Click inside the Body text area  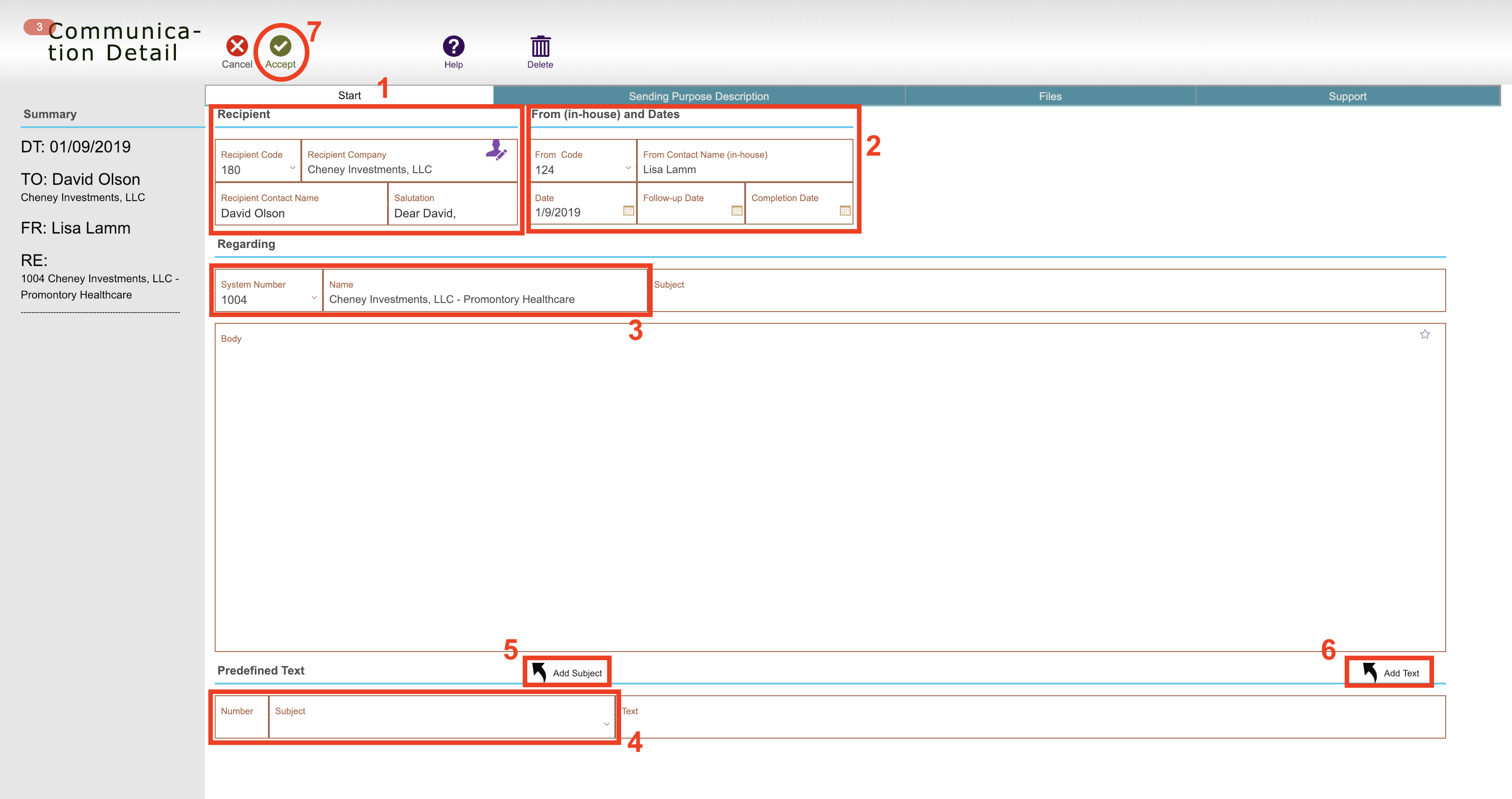830,487
